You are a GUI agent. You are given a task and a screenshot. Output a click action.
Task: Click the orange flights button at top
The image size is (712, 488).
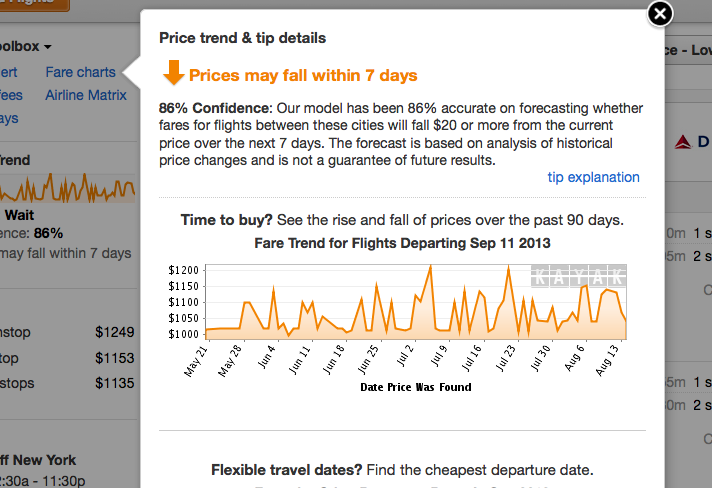(x=35, y=4)
